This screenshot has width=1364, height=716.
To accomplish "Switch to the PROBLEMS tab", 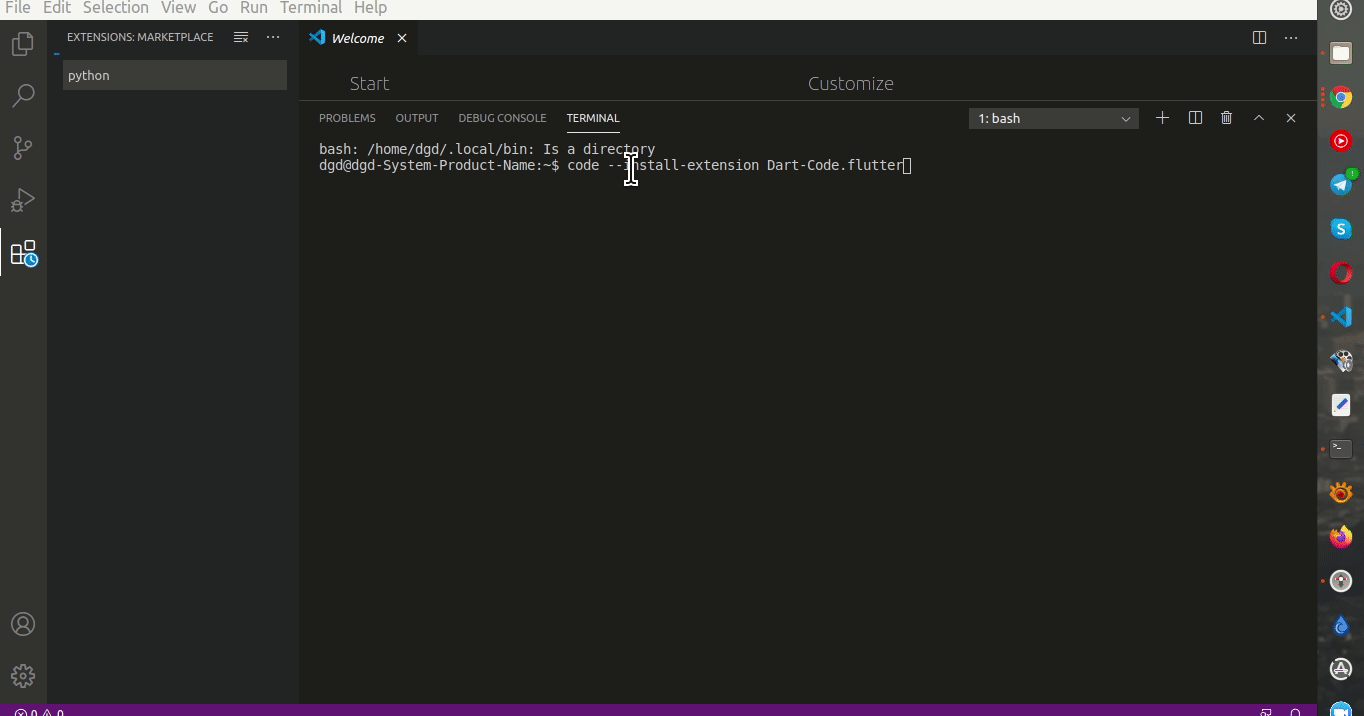I will (347, 118).
